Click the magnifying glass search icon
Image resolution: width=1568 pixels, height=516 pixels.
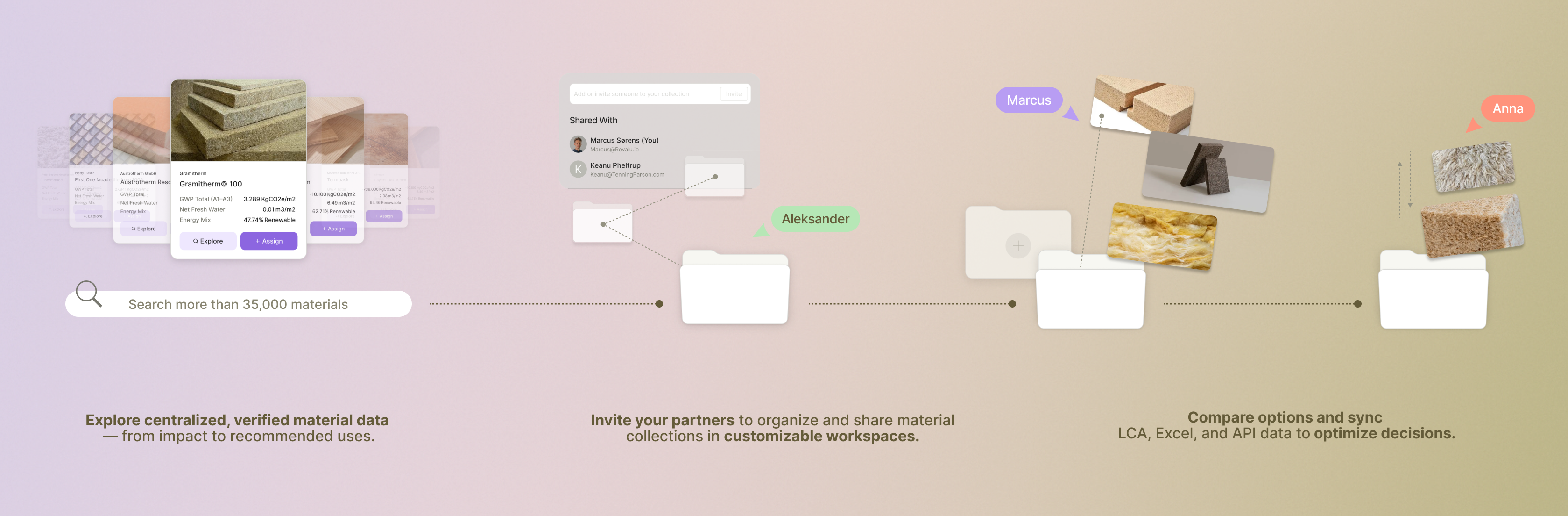tap(89, 294)
